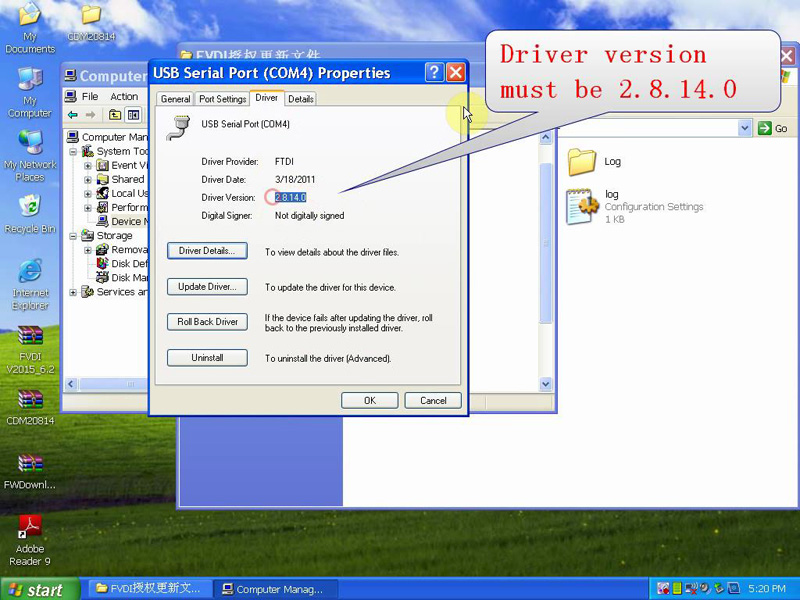Expand the Event Viewer tree node
This screenshot has height=600, width=800.
(88, 166)
